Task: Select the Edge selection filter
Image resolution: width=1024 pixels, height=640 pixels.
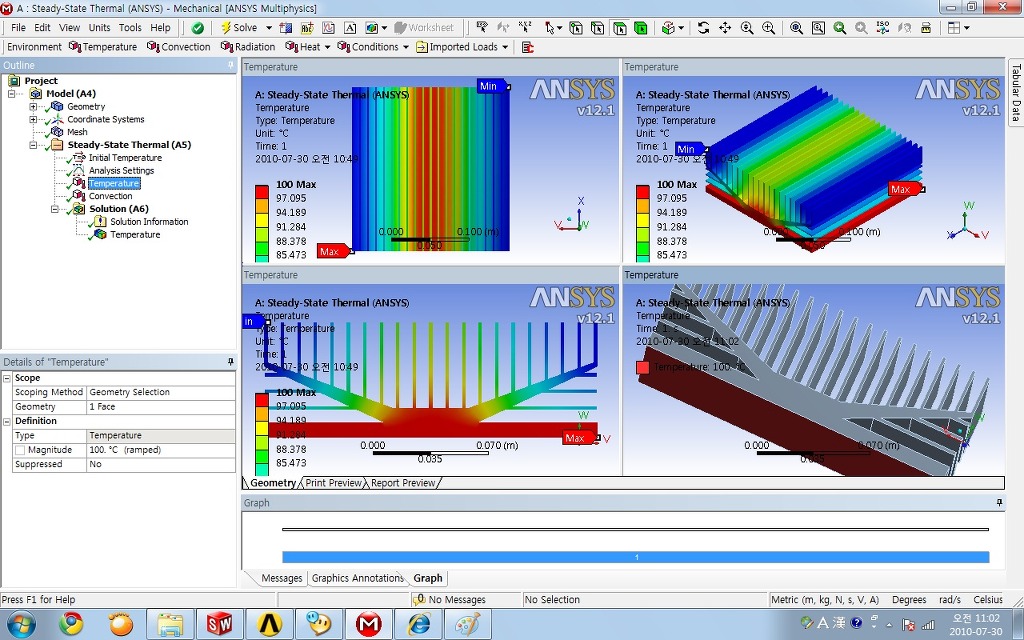Action: coord(597,27)
